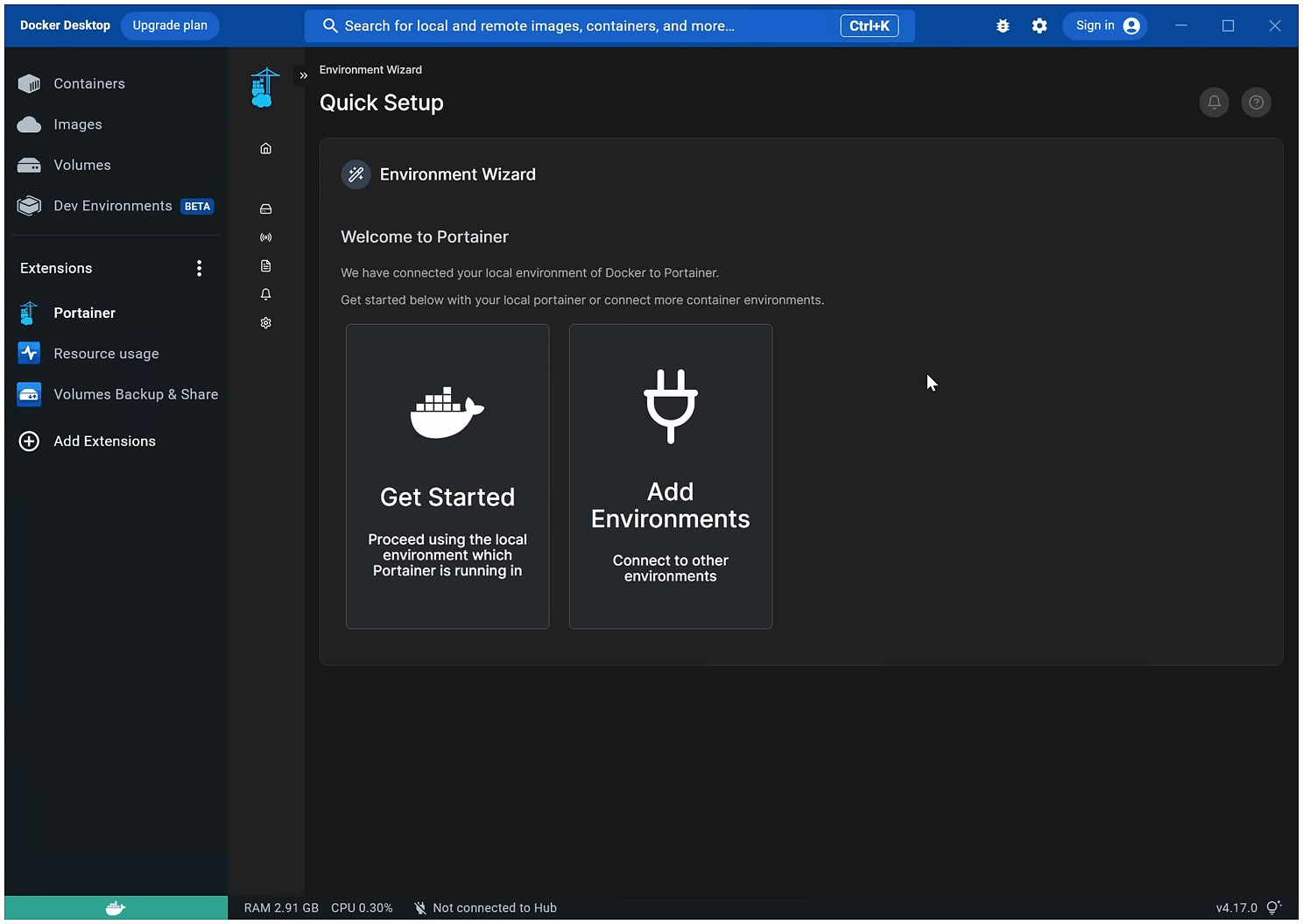Click the notifications bell at the top right

click(1214, 102)
